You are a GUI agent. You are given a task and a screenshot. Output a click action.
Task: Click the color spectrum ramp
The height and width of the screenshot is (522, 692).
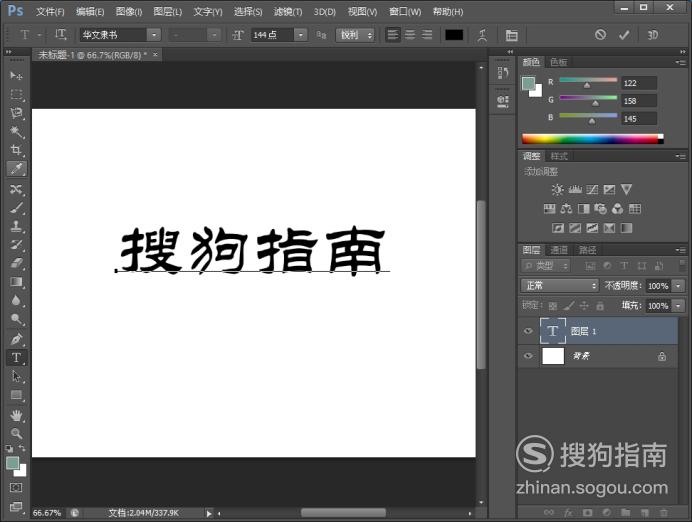point(592,139)
